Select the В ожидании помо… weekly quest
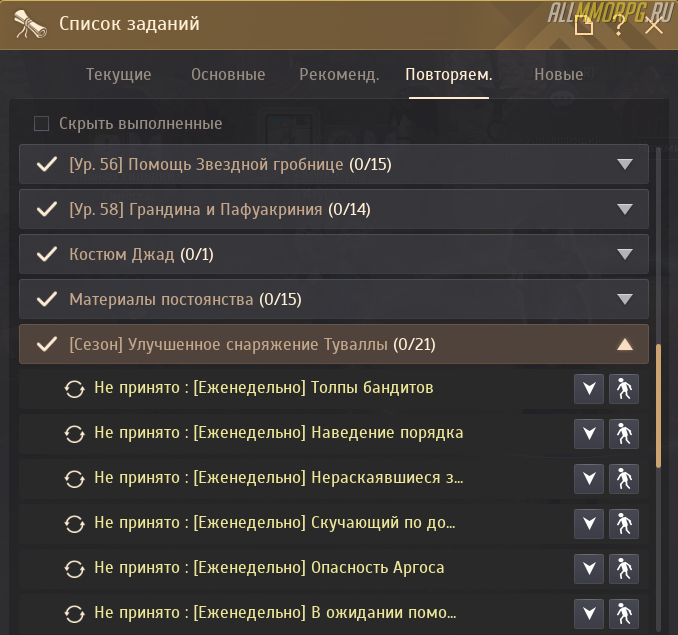 pos(275,613)
